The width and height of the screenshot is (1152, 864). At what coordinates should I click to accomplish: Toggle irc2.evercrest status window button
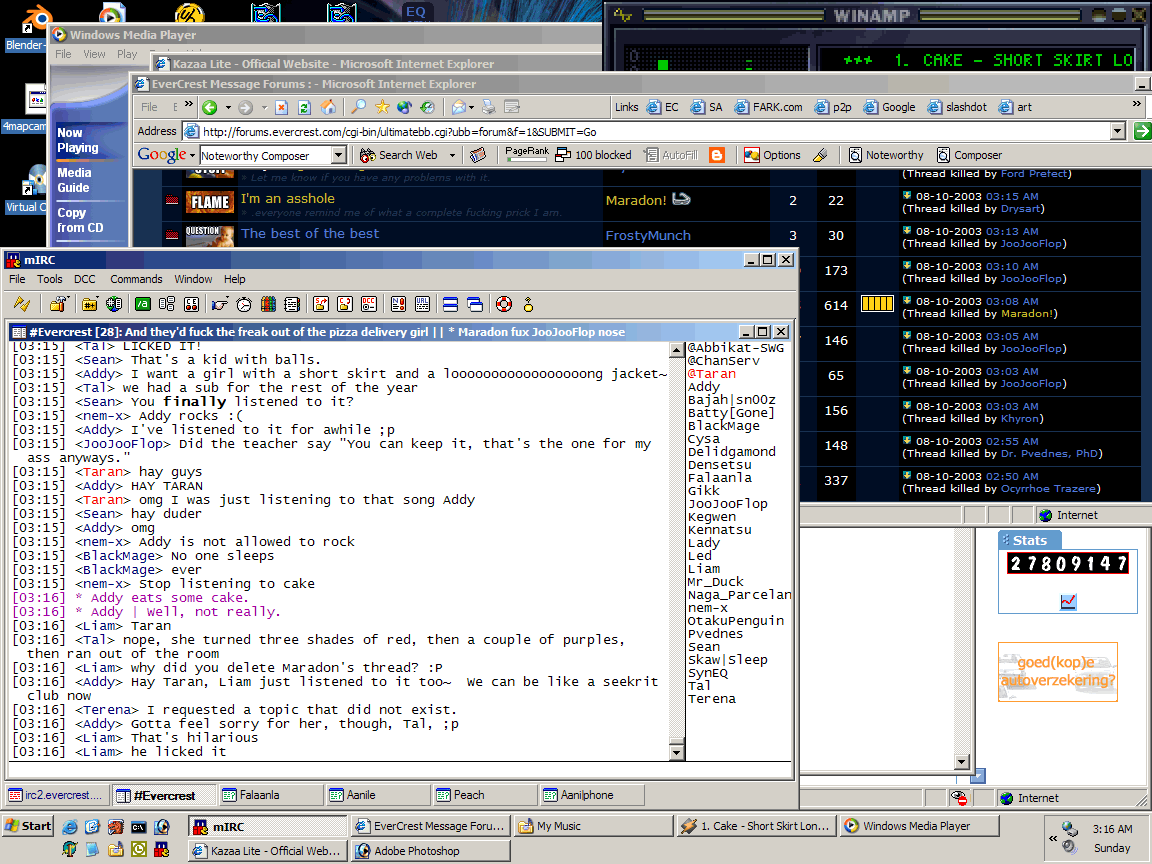tap(57, 795)
